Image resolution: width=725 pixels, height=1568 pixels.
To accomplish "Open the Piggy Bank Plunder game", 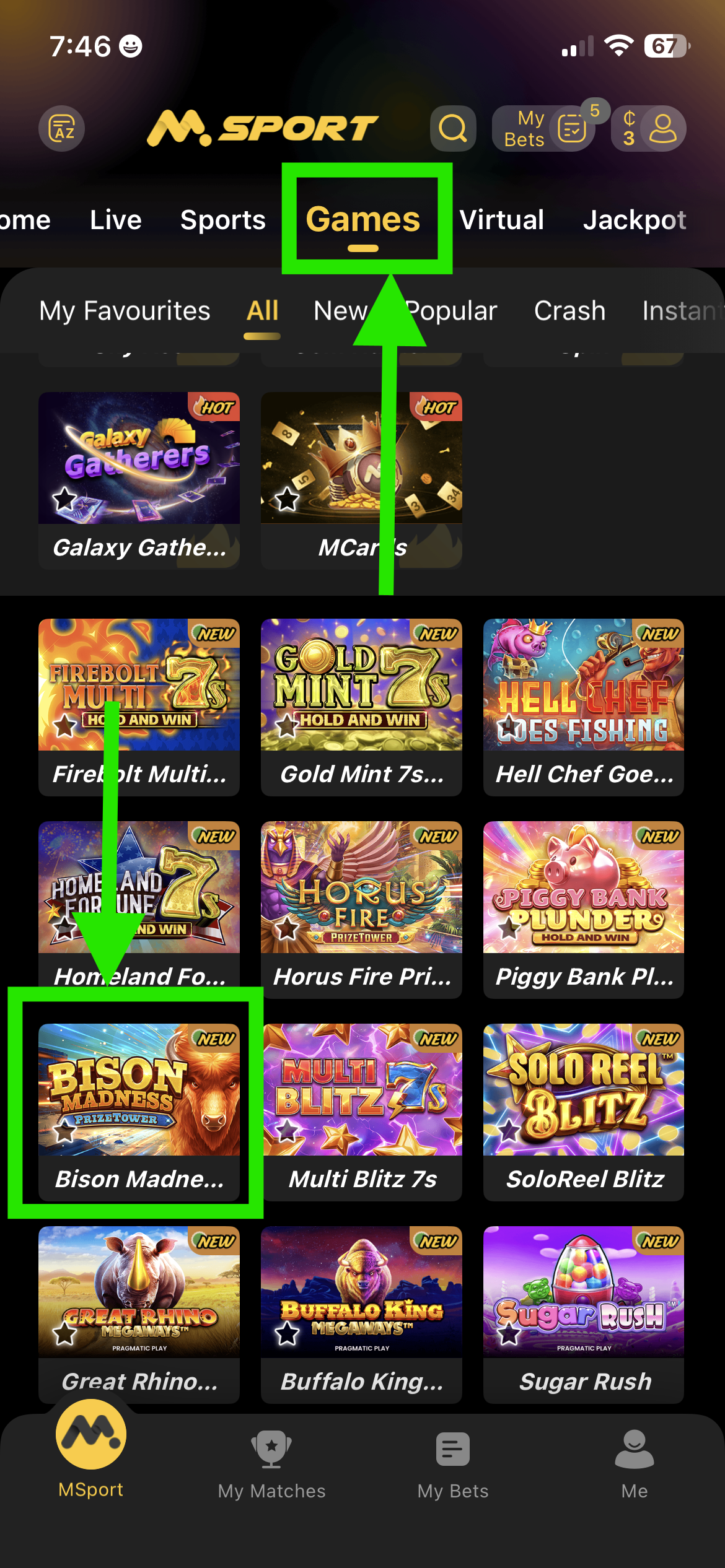I will [x=584, y=910].
